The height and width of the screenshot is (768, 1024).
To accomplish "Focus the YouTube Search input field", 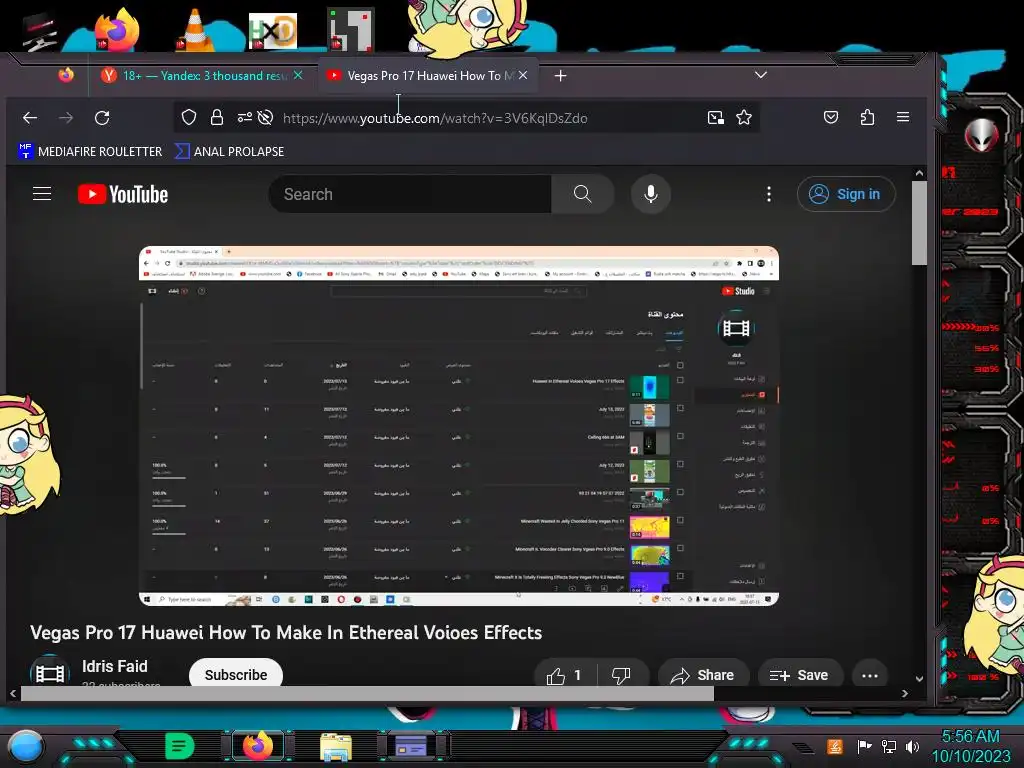I will pyautogui.click(x=409, y=194).
